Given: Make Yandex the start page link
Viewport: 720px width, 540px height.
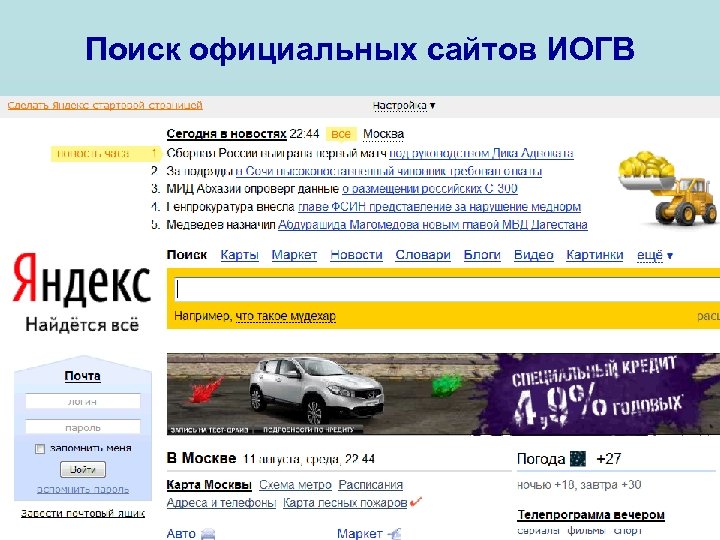Looking at the screenshot, I should [105, 105].
